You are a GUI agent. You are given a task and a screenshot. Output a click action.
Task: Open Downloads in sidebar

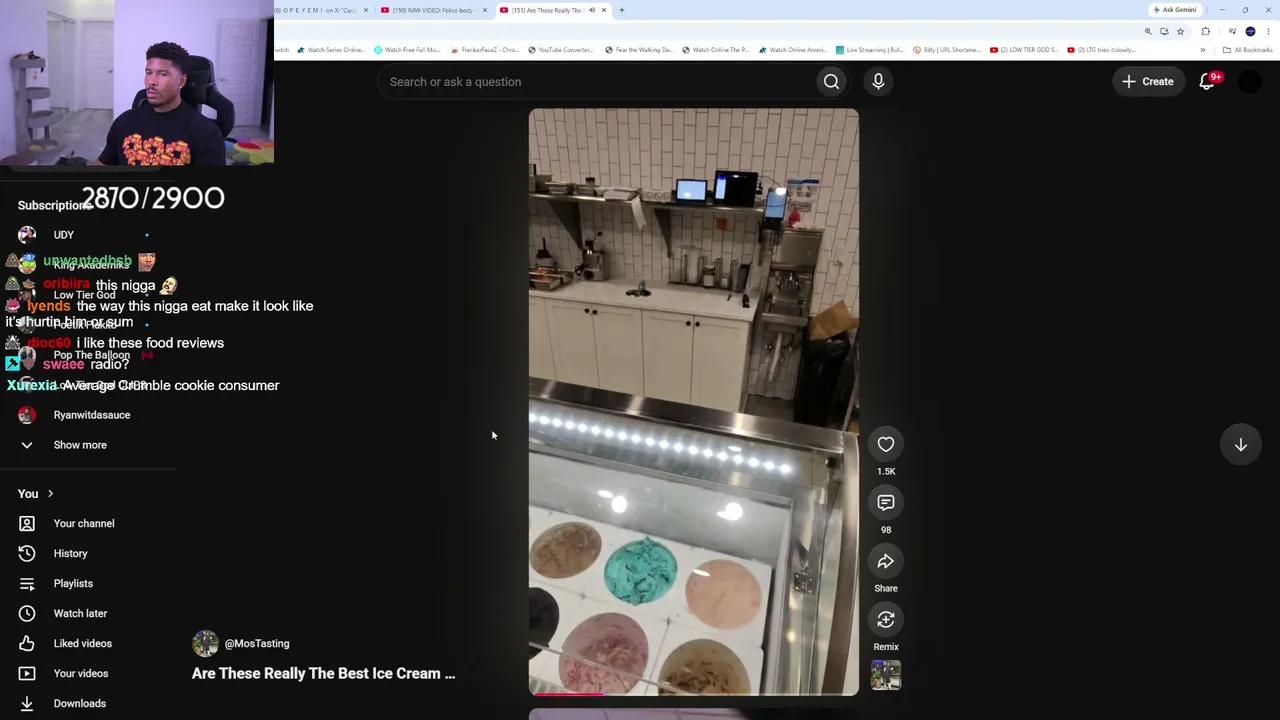tap(80, 703)
